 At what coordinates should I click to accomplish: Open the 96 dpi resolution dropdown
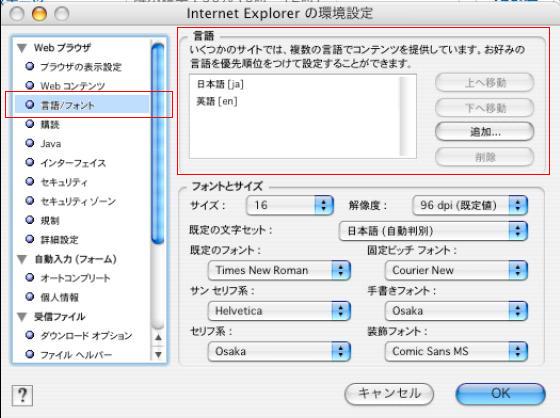pos(470,205)
